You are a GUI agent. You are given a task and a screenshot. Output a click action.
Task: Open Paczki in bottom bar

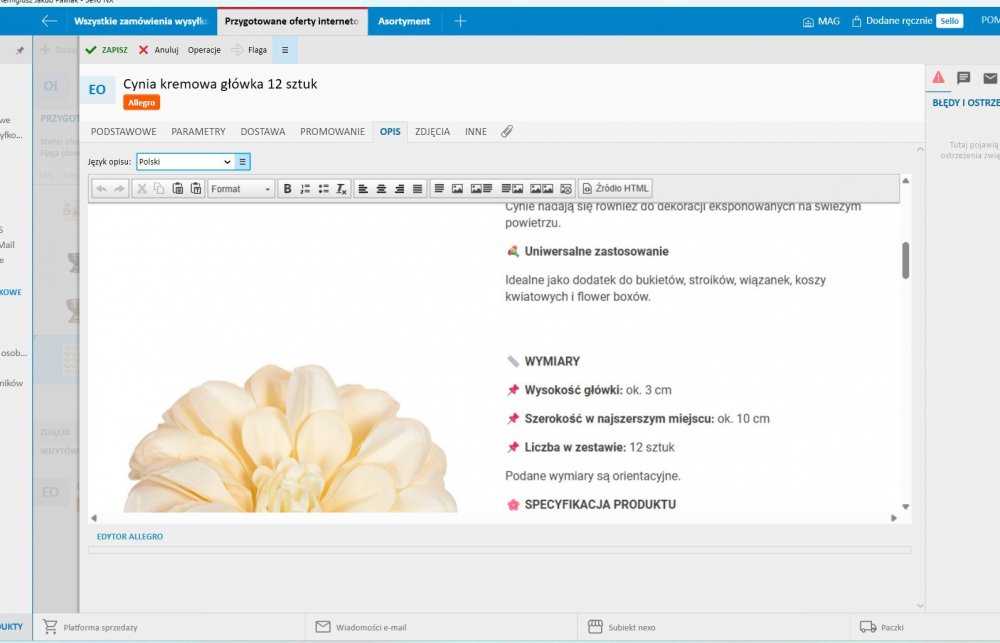(x=881, y=627)
